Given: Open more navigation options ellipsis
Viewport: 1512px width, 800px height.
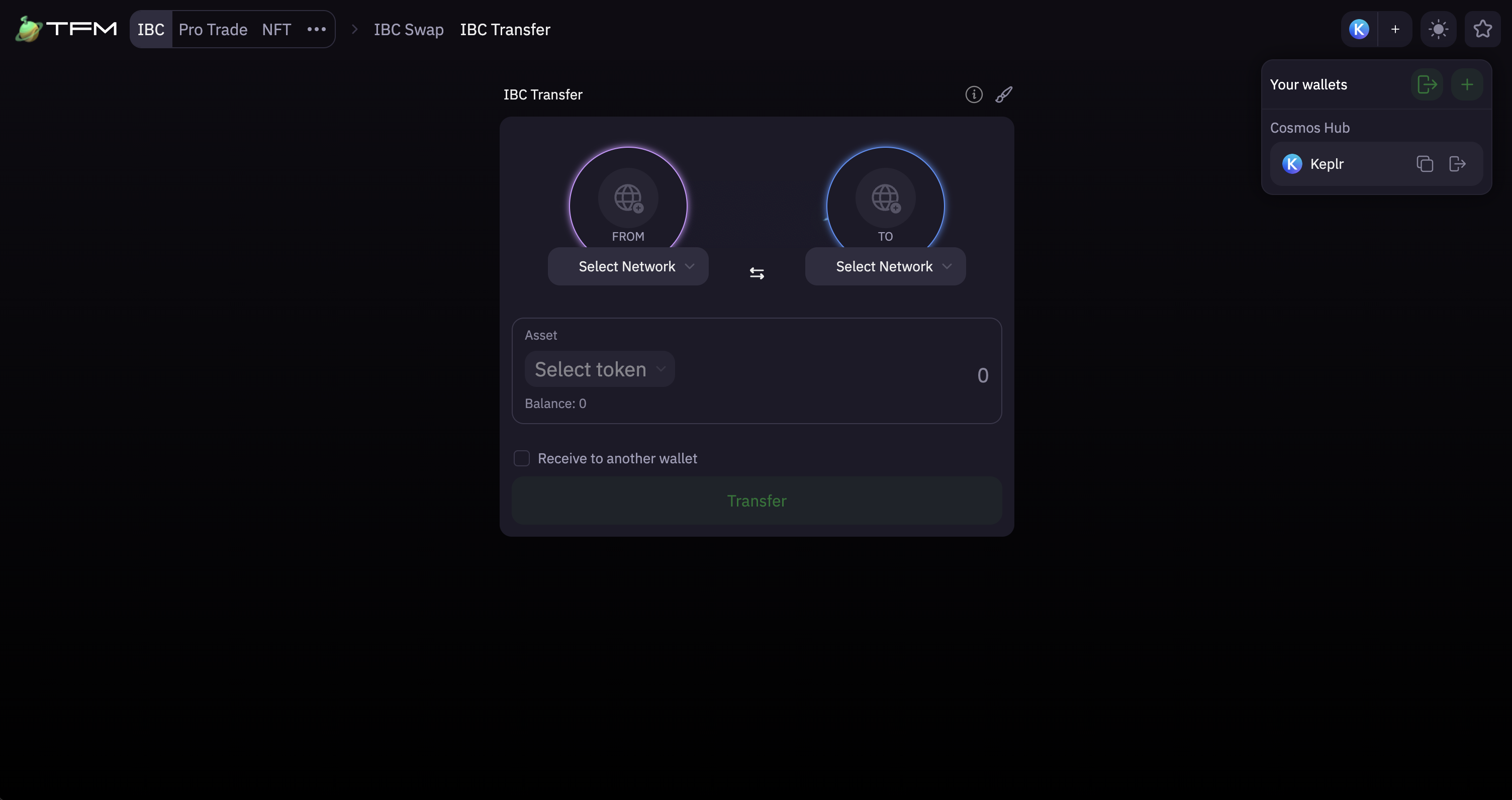Looking at the screenshot, I should (316, 29).
